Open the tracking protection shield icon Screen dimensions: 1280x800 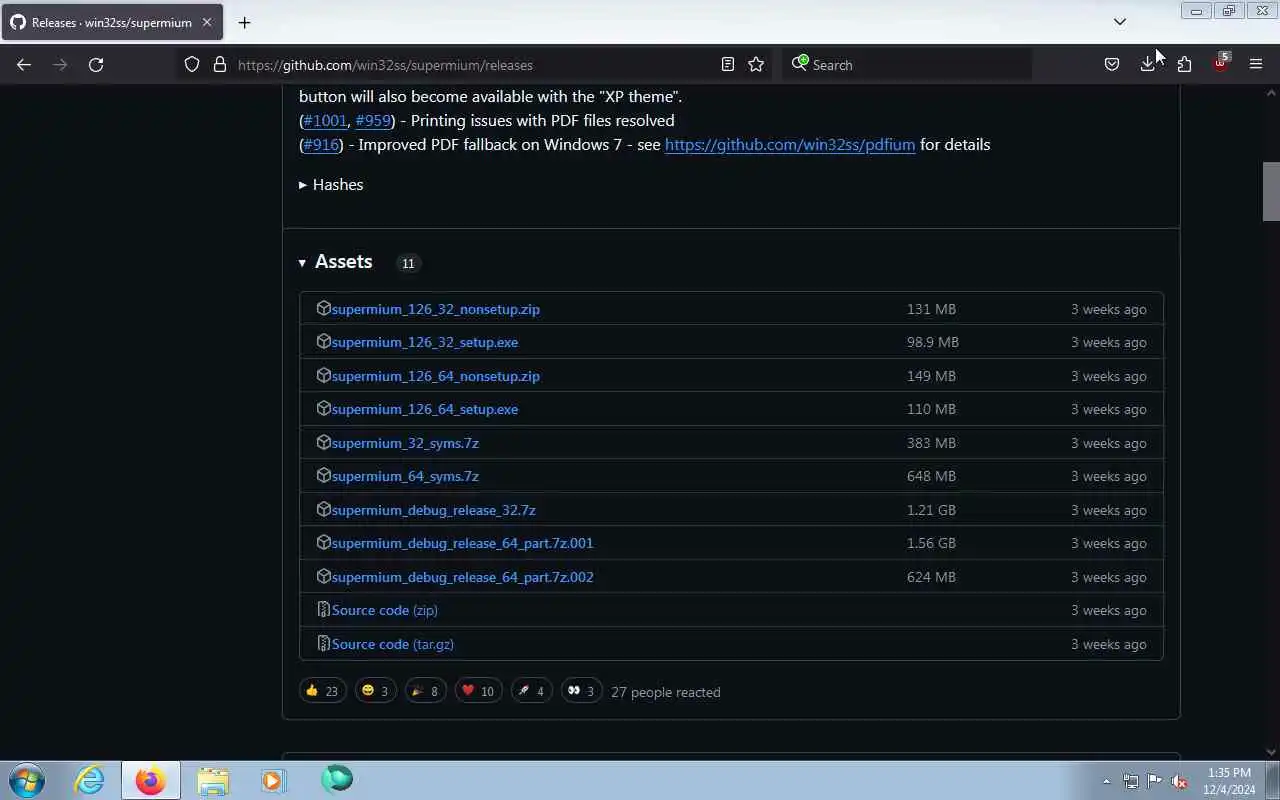192,65
